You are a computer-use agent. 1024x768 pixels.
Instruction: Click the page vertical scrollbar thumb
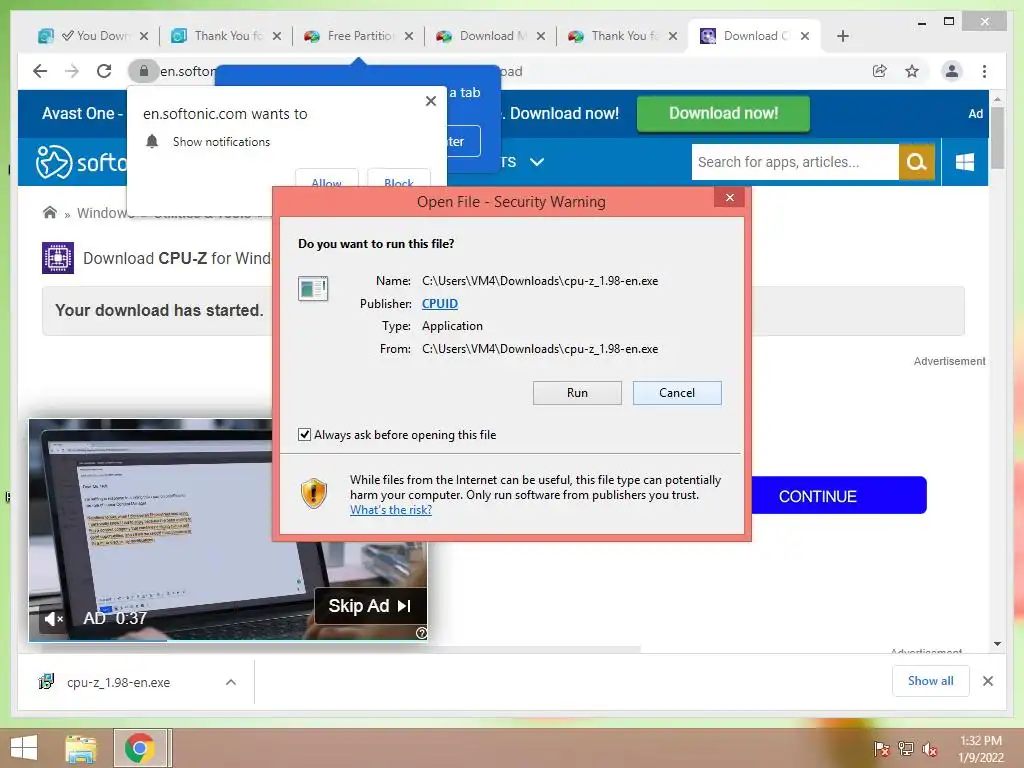click(997, 138)
